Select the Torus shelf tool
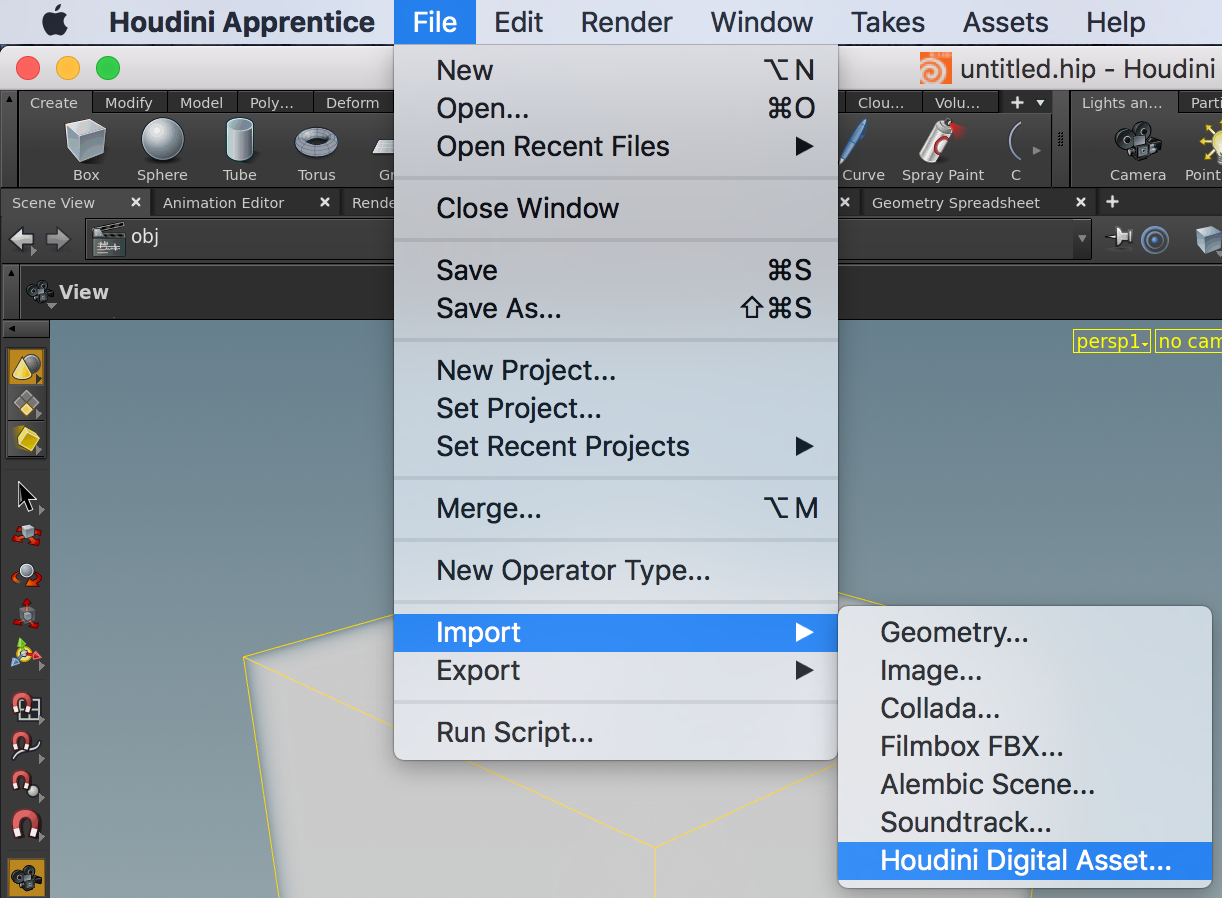The image size is (1222, 898). click(x=316, y=150)
